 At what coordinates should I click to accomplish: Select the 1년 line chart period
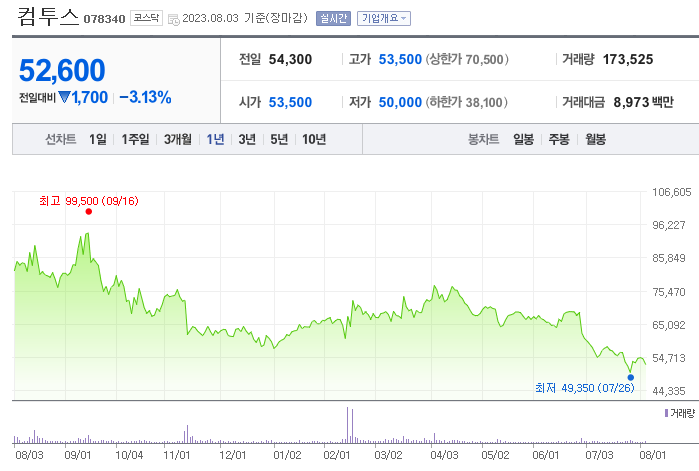[x=215, y=139]
